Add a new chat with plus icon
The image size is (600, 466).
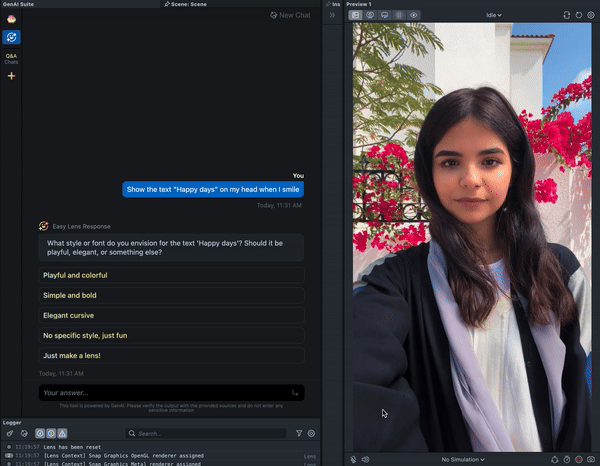pyautogui.click(x=12, y=76)
